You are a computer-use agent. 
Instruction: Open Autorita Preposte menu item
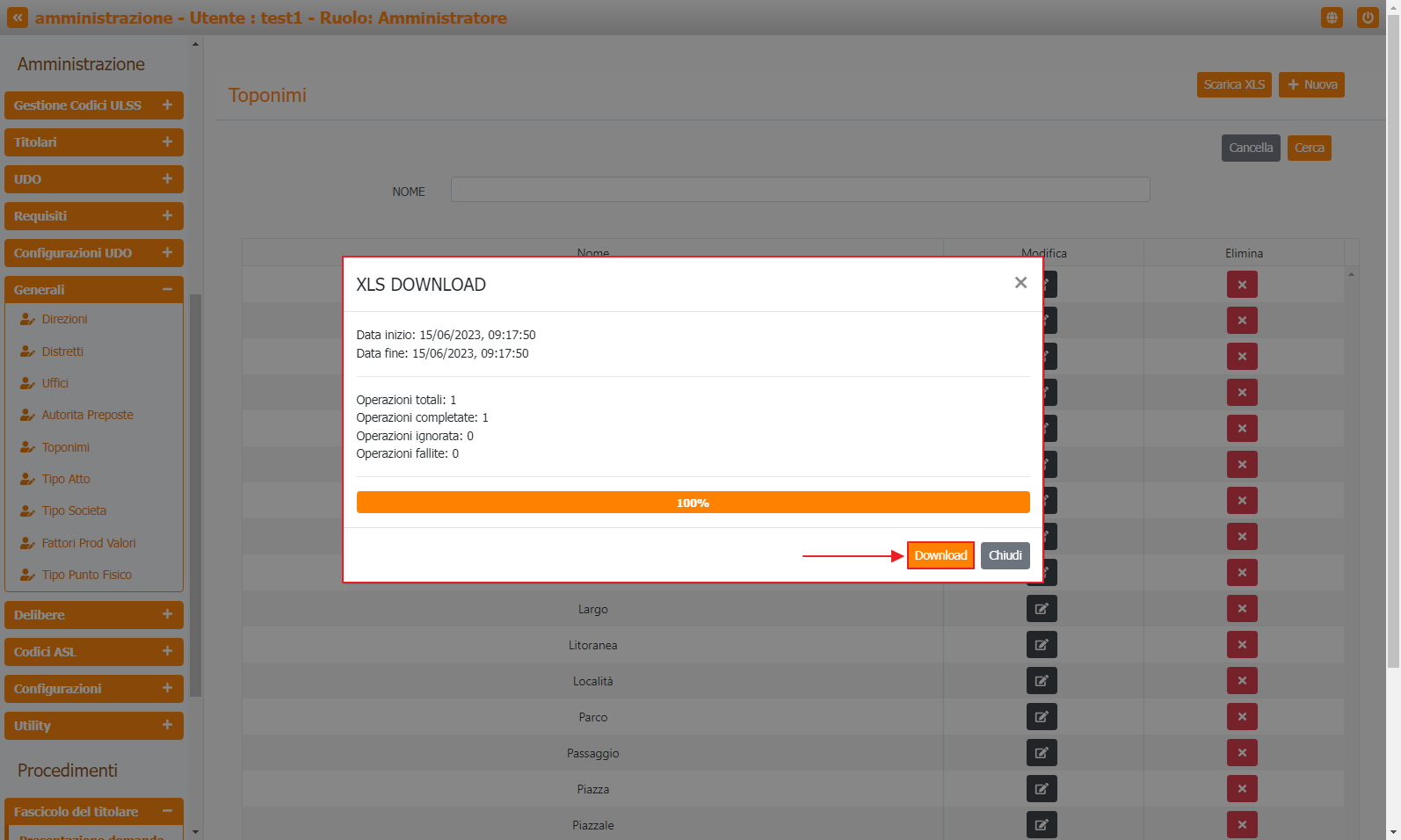[x=87, y=415]
